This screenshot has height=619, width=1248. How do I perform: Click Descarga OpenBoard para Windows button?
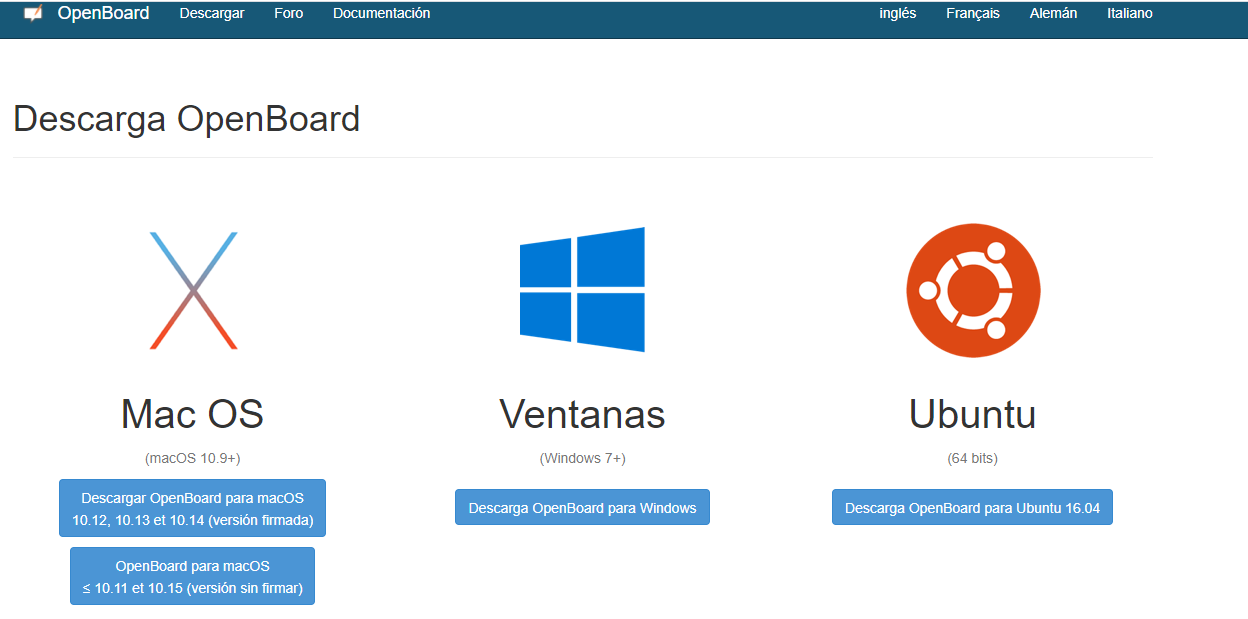[x=582, y=507]
